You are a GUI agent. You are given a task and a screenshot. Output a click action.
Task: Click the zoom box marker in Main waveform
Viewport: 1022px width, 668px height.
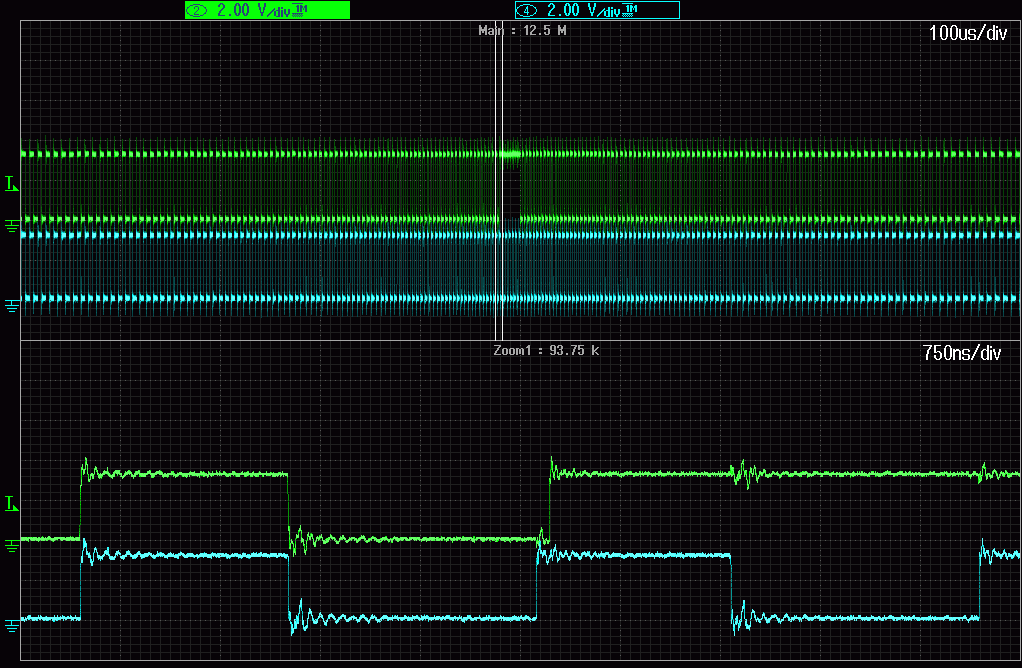pyautogui.click(x=499, y=180)
